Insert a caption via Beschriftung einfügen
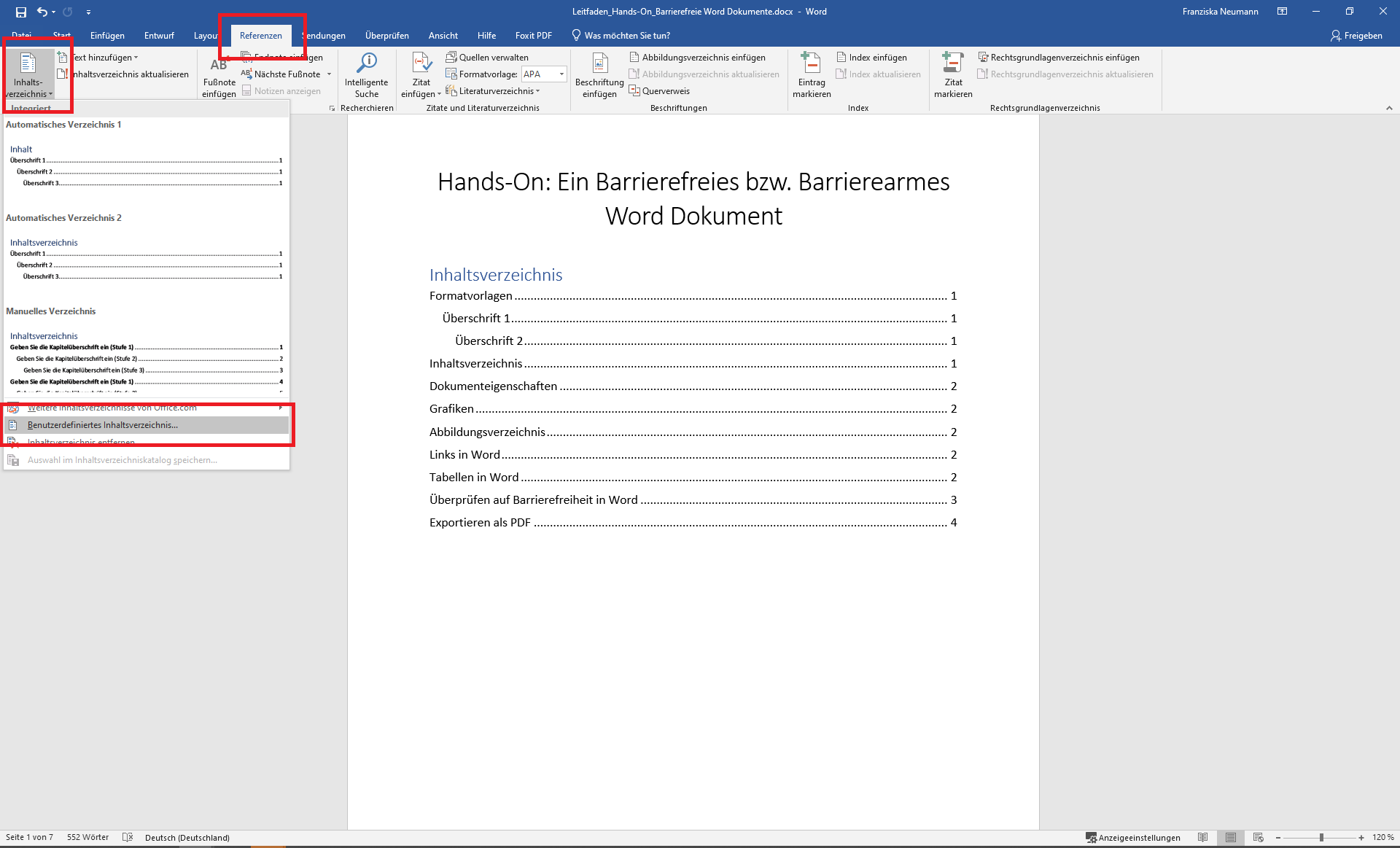This screenshot has height=848, width=1400. [x=599, y=75]
